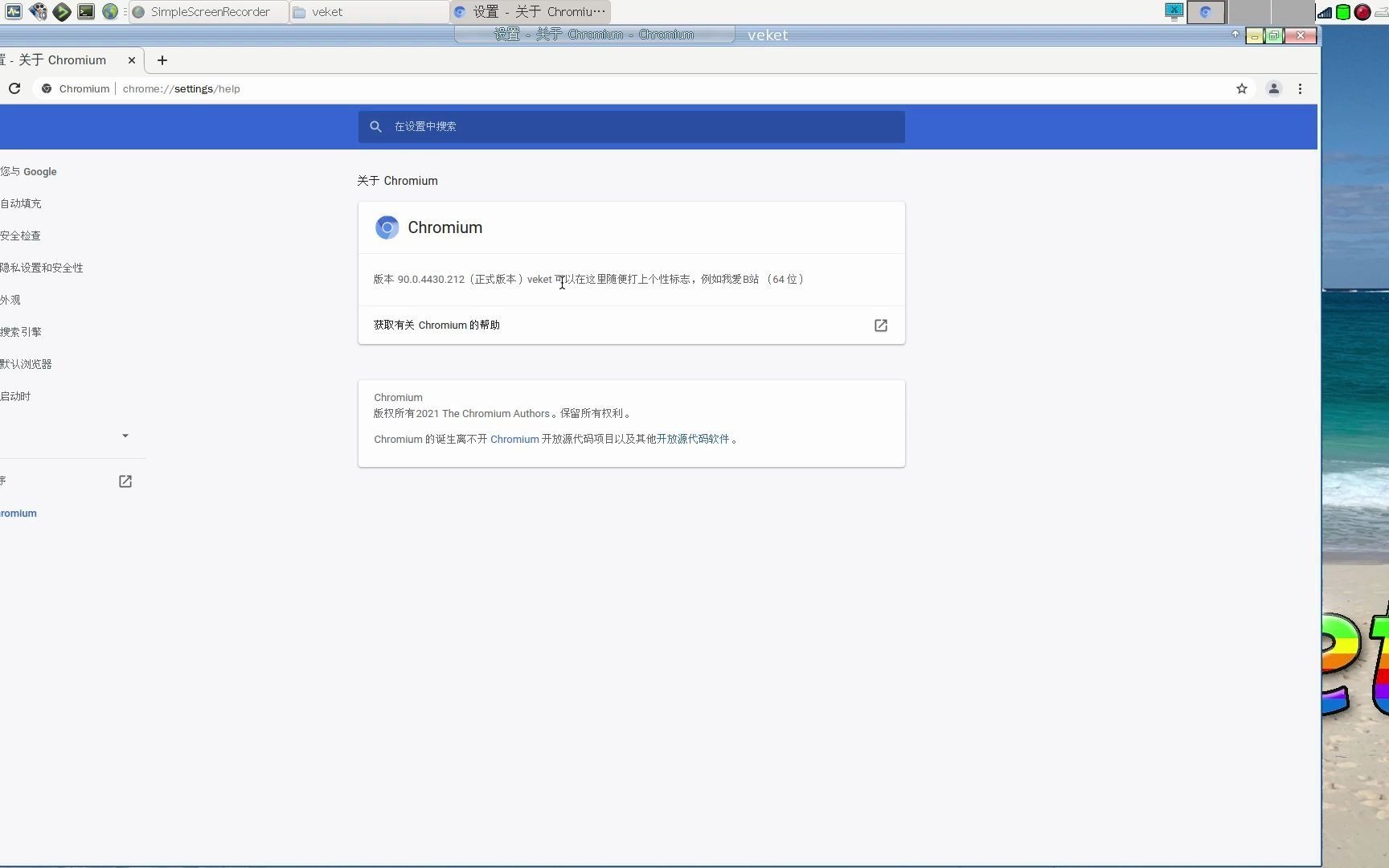Click the 版权所有 2021 copyright text
Screen dimensions: 1389x868
(x=502, y=413)
